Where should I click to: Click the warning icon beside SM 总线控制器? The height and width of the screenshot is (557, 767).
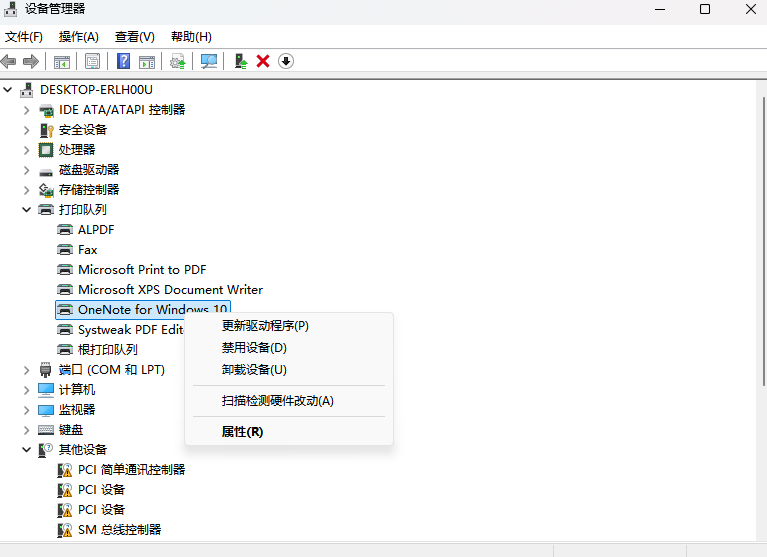(x=65, y=530)
